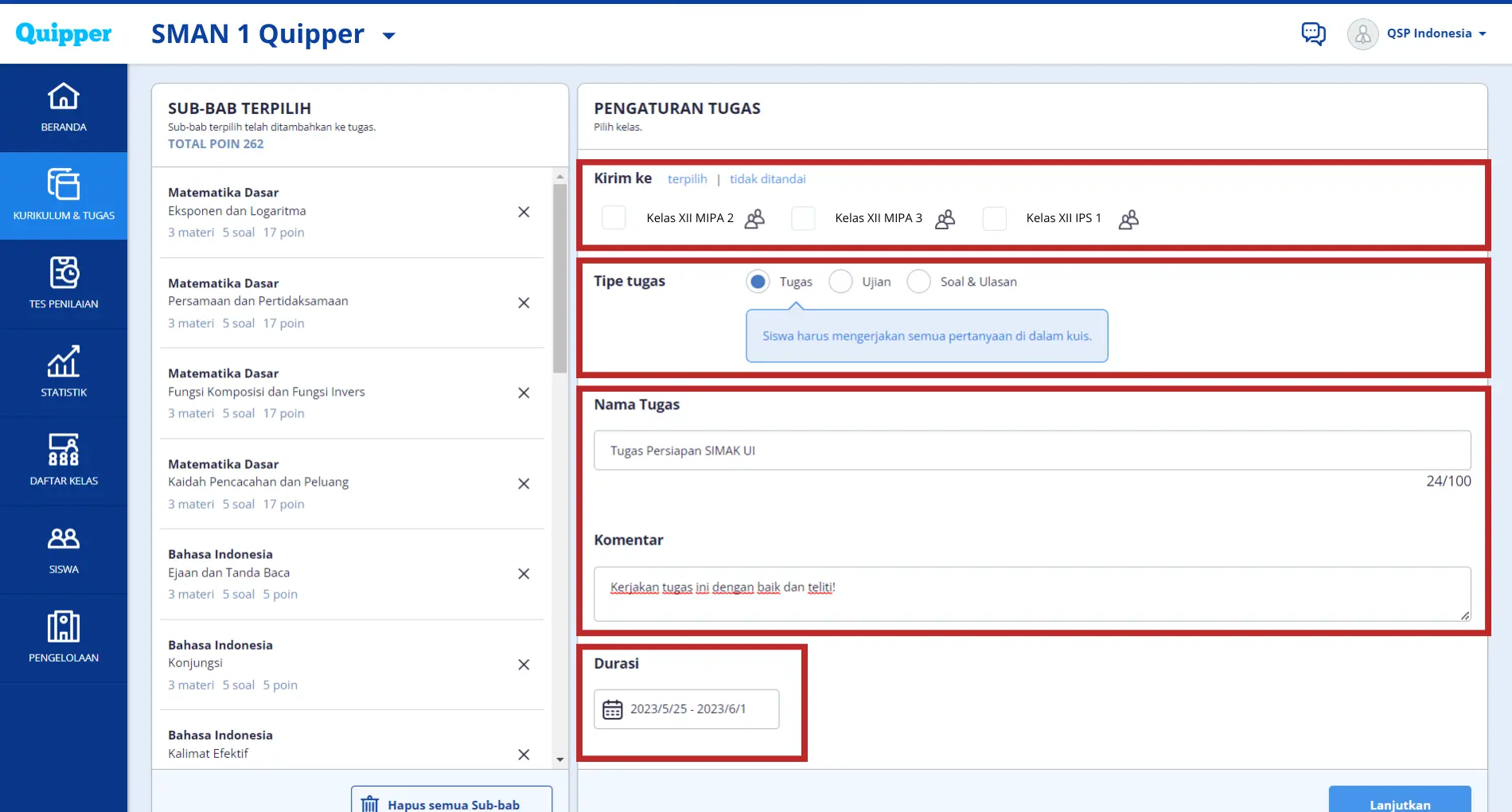Image resolution: width=1512 pixels, height=812 pixels.
Task: Click students icon beside Kelas XII MIPA 2
Action: [x=754, y=219]
